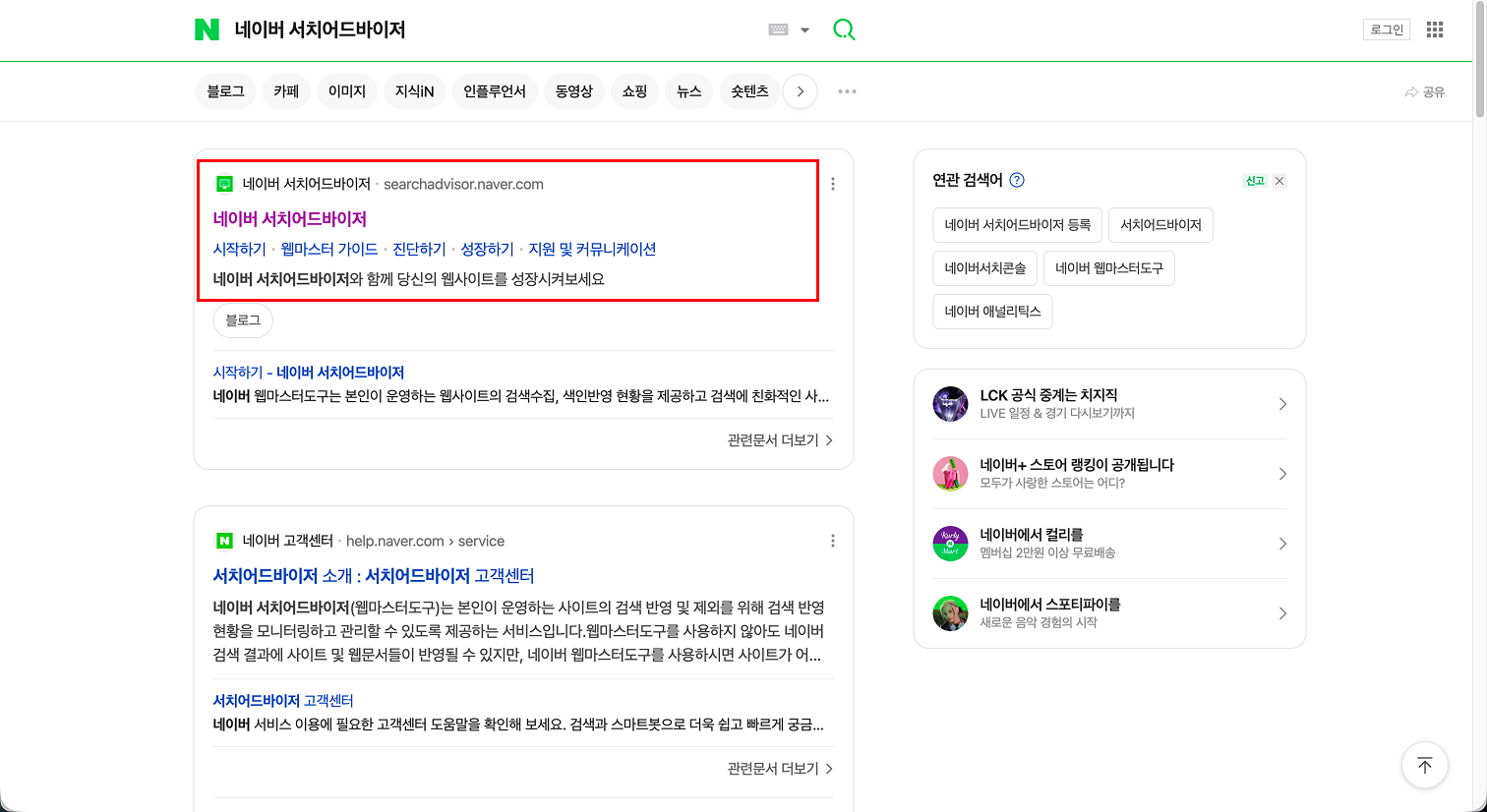The image size is (1487, 812).
Task: Click the 로그인 button
Action: [x=1386, y=29]
